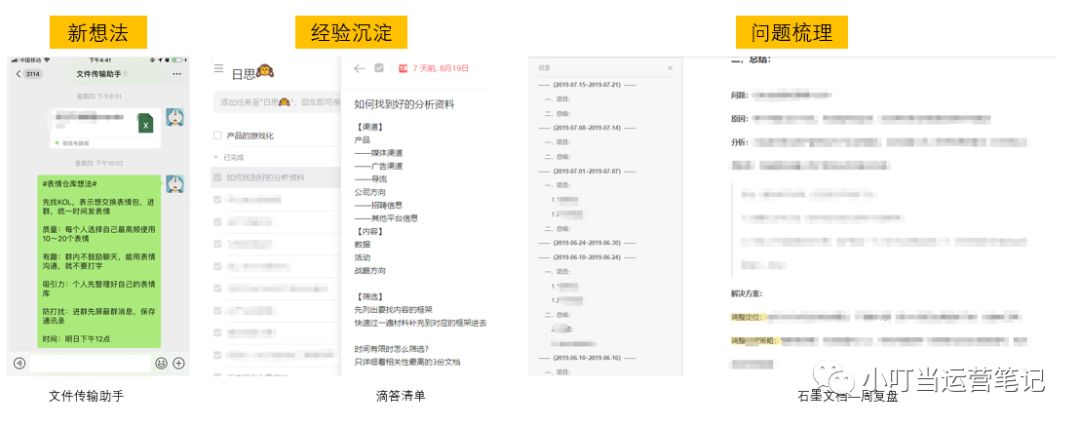1080x427 pixels.
Task: Click the ——招聘信息 line
Action: pyautogui.click(x=379, y=205)
